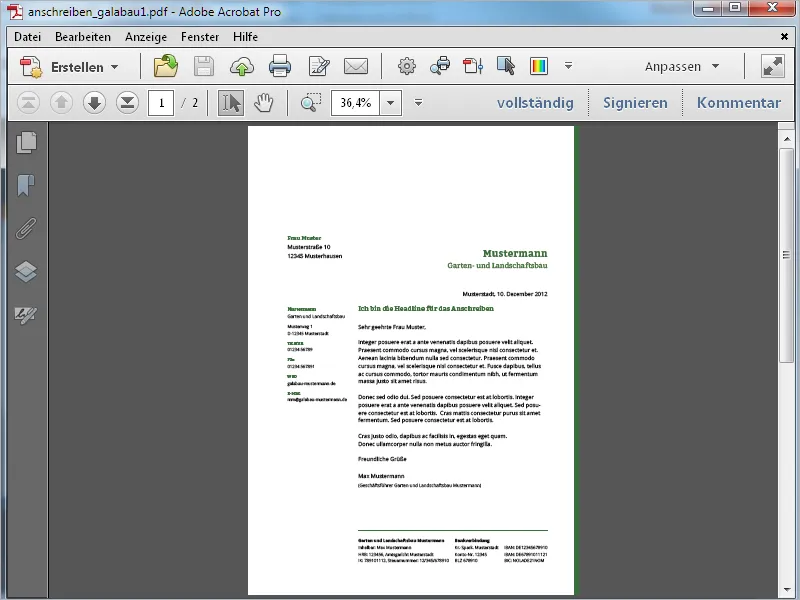Go to the next page
The height and width of the screenshot is (600, 800).
94,103
